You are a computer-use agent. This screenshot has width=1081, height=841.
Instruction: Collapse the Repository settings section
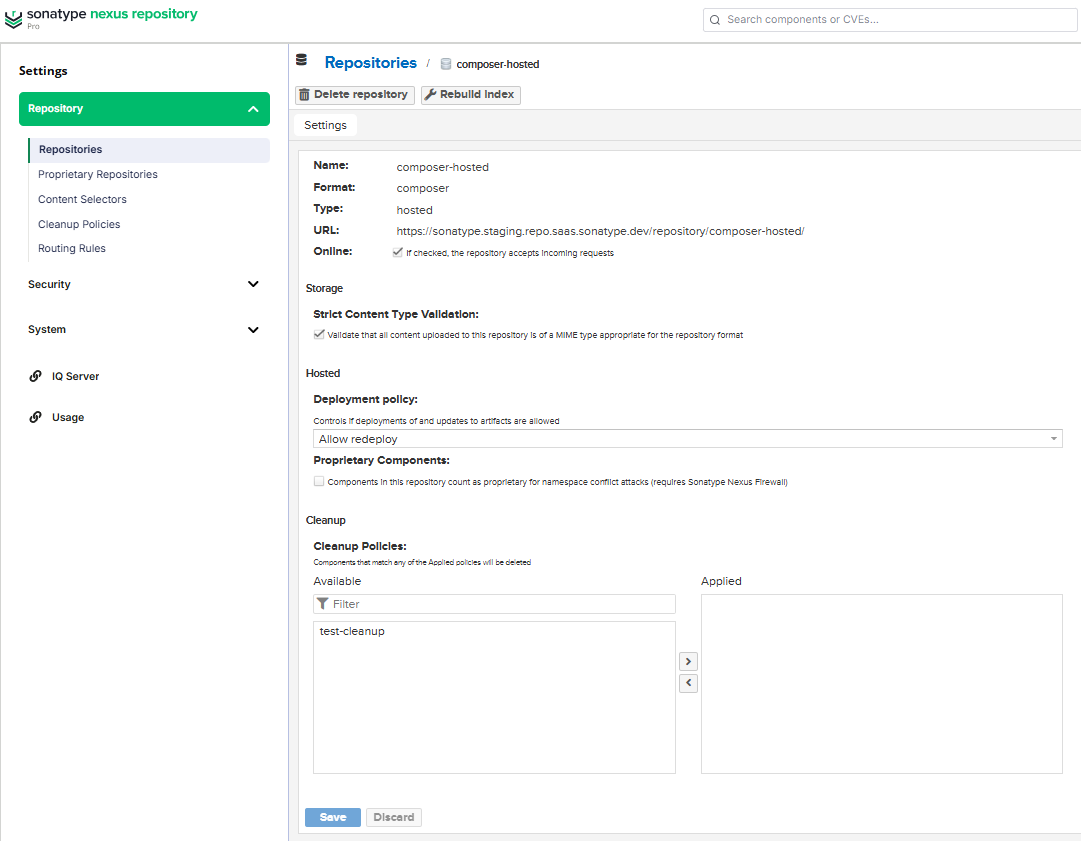click(x=144, y=109)
